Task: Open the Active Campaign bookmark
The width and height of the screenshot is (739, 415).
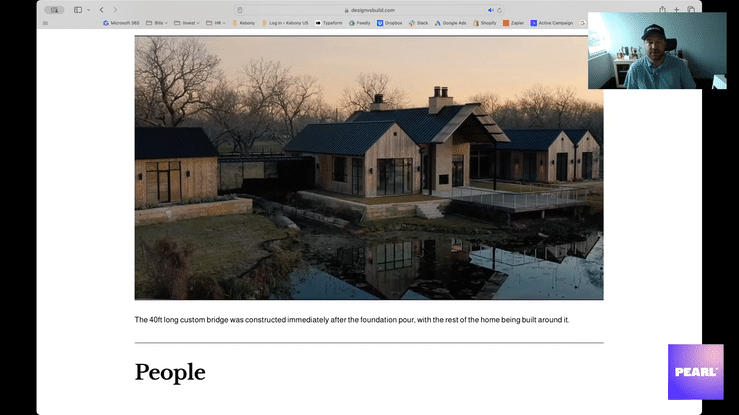Action: pos(551,23)
